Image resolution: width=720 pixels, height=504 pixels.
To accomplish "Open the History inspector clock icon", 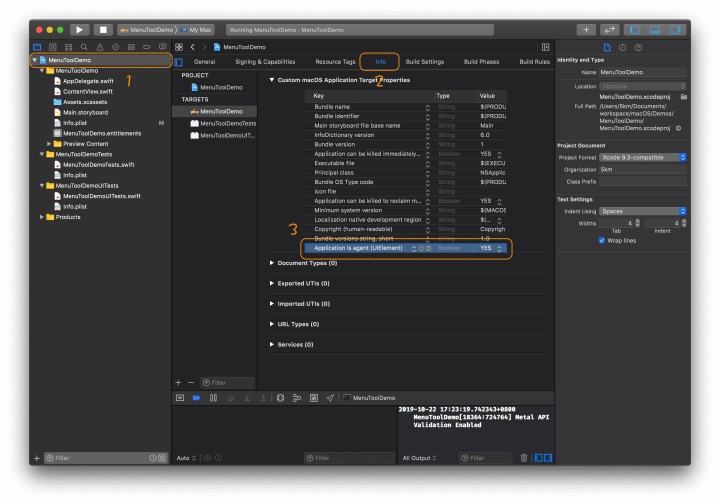I will [622, 47].
